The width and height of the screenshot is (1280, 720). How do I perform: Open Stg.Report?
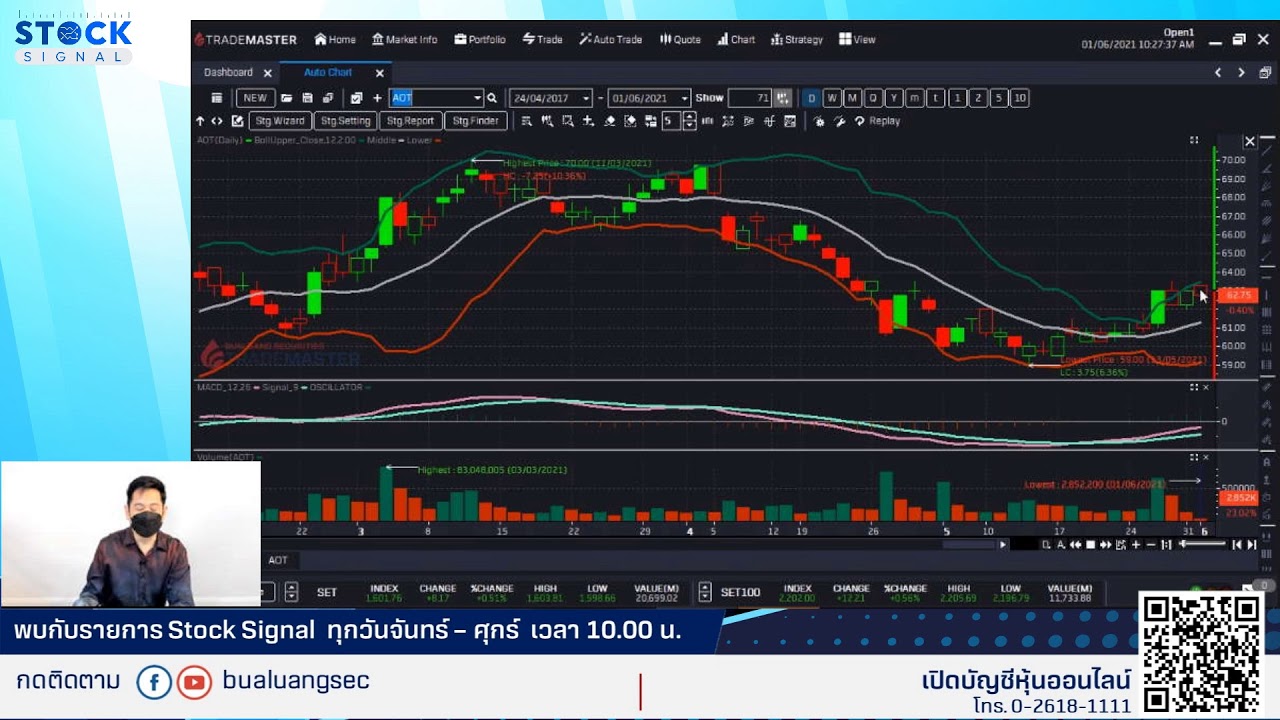[410, 121]
